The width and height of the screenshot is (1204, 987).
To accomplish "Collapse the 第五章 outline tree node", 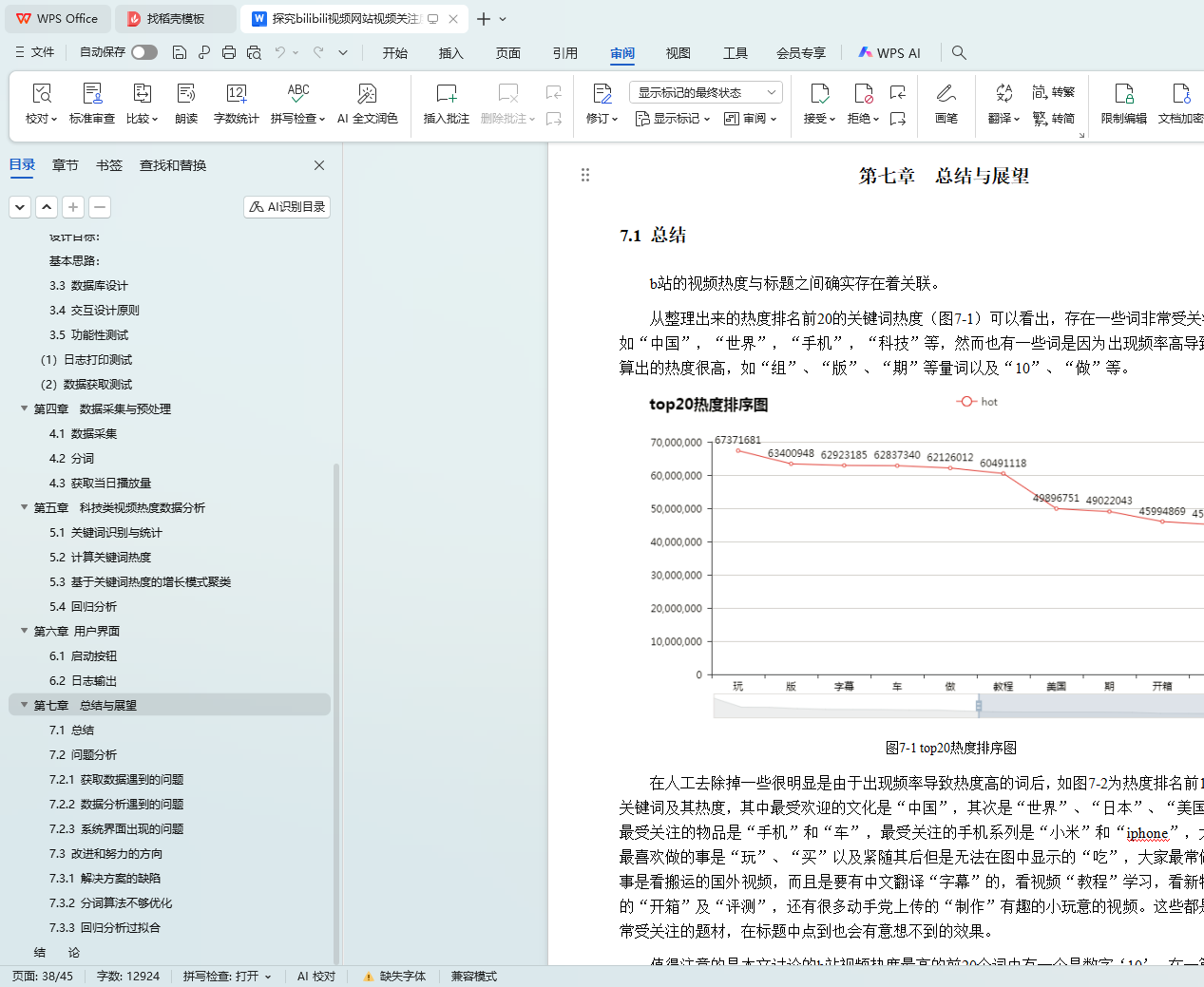I will 25,507.
